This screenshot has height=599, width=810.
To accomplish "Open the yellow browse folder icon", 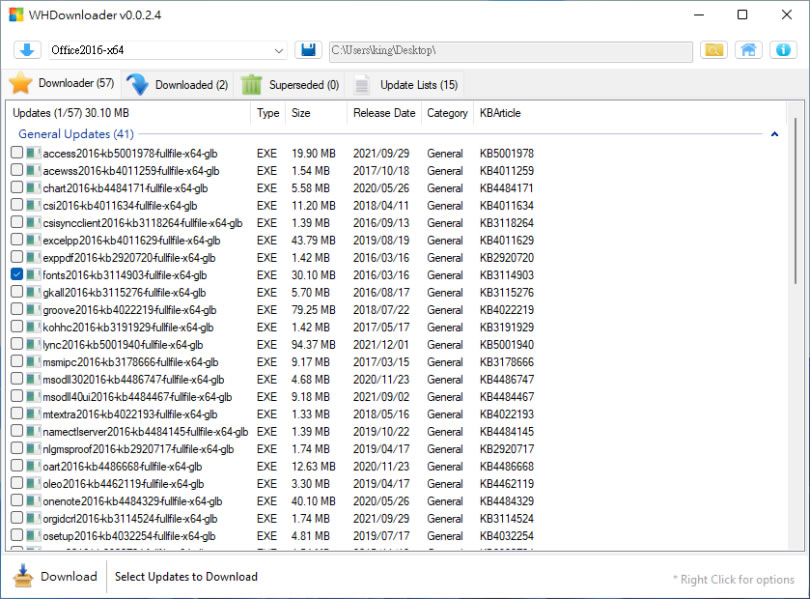I will click(x=714, y=50).
